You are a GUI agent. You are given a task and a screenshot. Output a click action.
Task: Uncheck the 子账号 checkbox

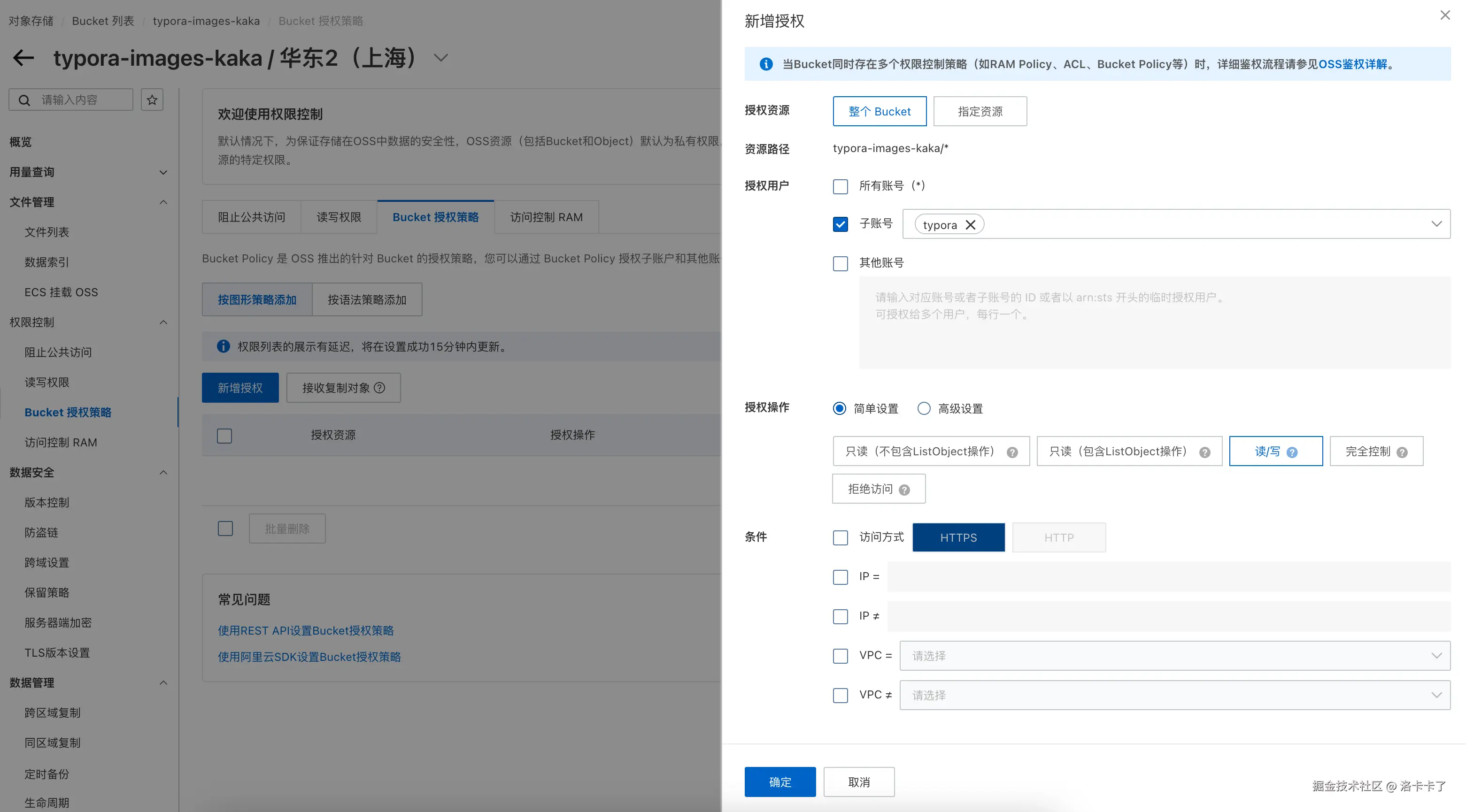(840, 224)
